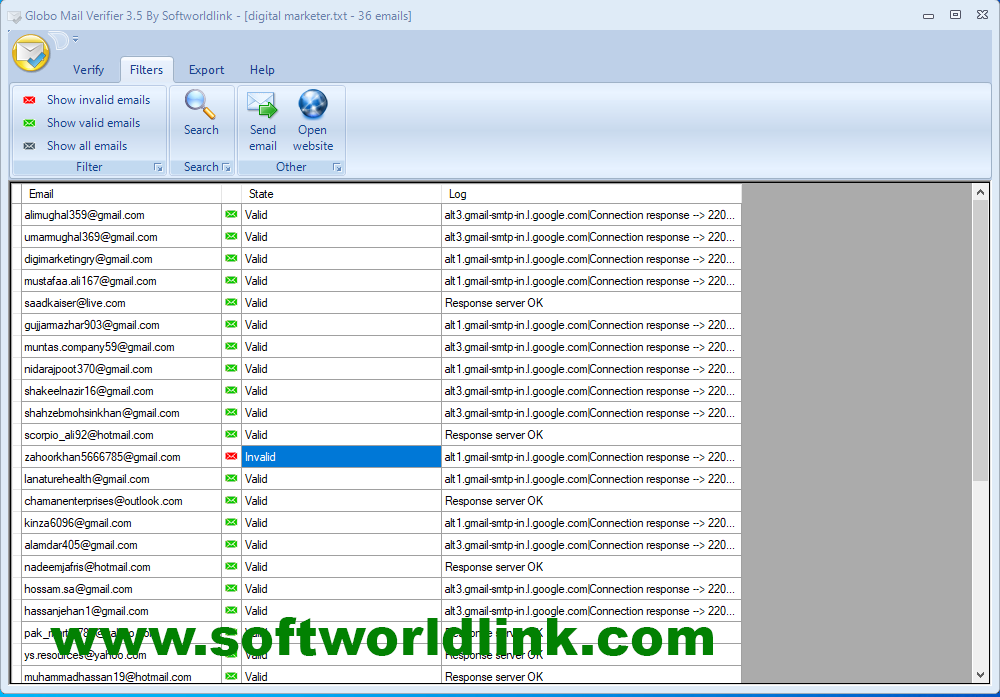The width and height of the screenshot is (1000, 697).
Task: Click the gray envelope icon for all emails
Action: (x=29, y=146)
